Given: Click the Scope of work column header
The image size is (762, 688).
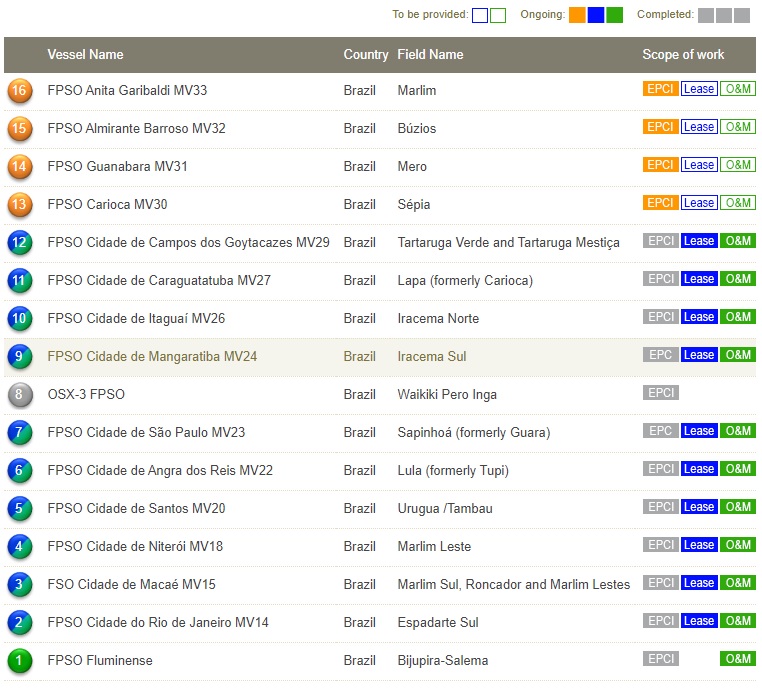Looking at the screenshot, I should 683,55.
